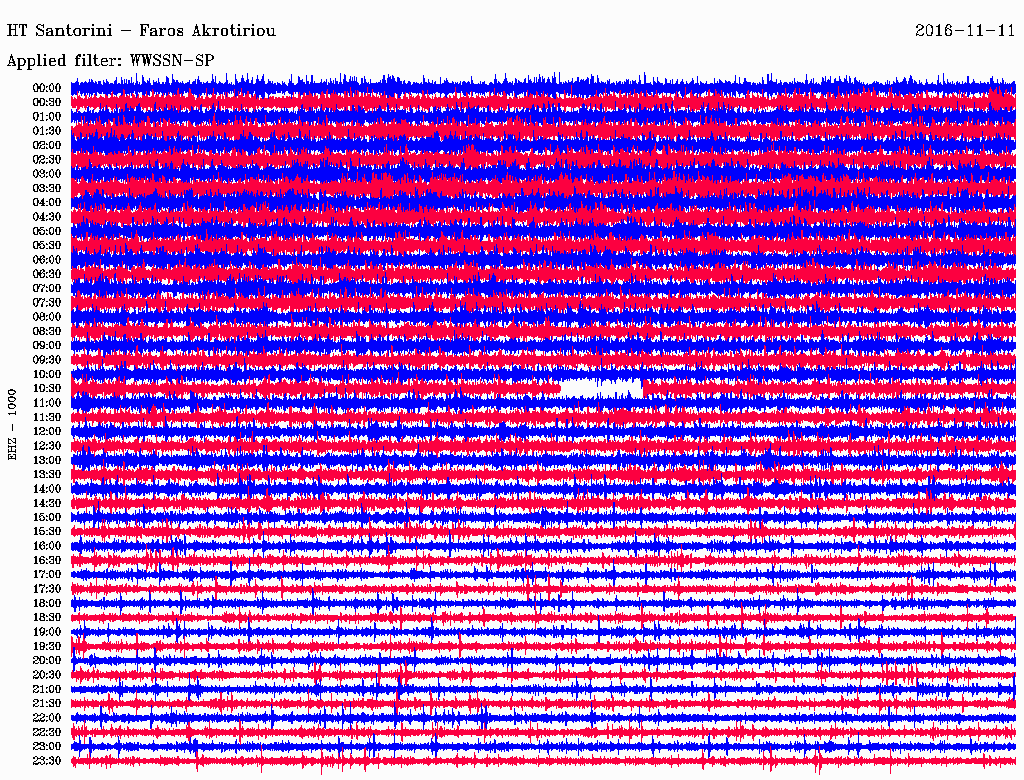Select the 04:30 time label
The image size is (1024, 780).
coord(47,217)
